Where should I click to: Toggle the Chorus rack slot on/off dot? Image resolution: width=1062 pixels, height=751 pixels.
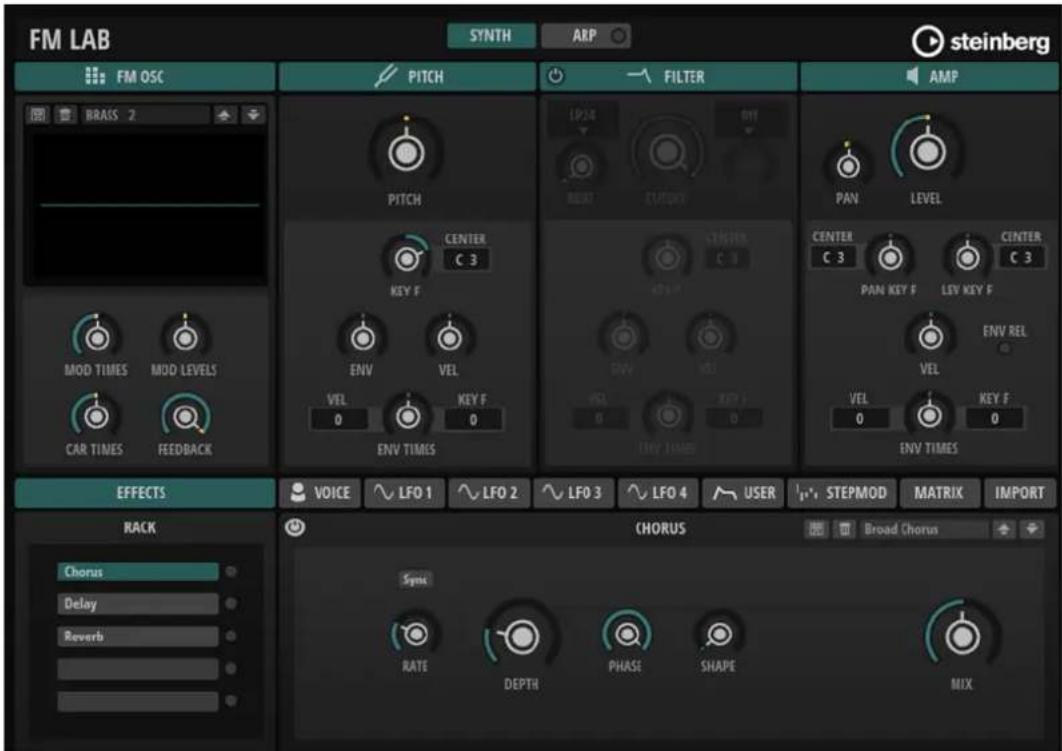[231, 572]
